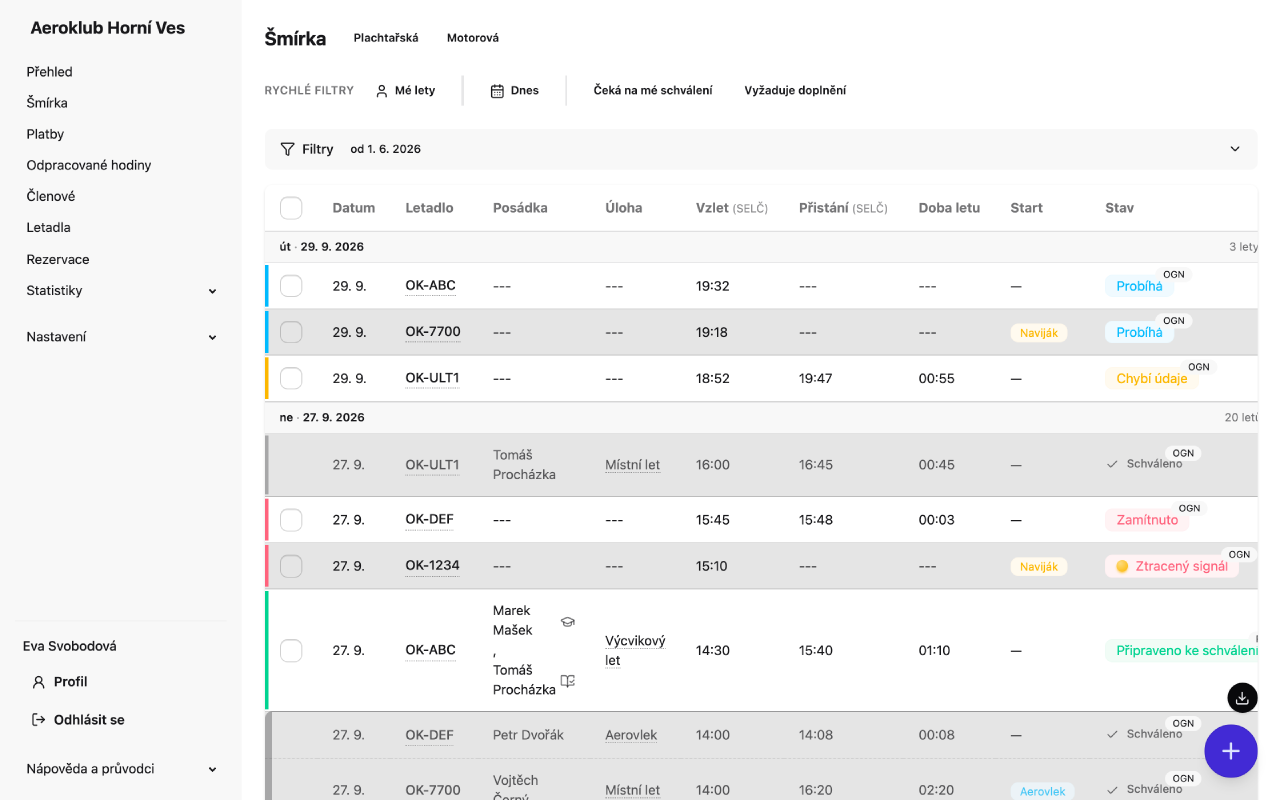This screenshot has width=1280, height=800.
Task: Tick checkbox for OK-7700 19:18 flight
Action: click(291, 332)
